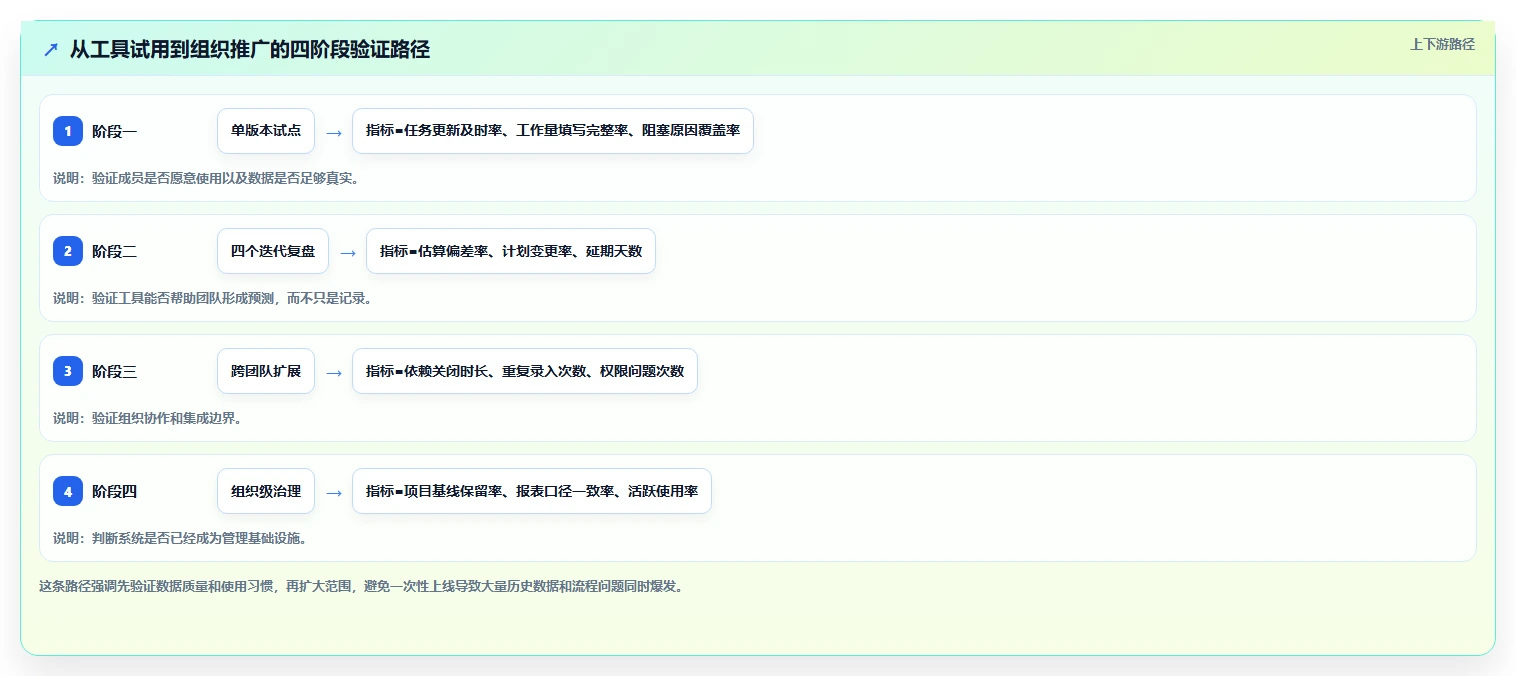Click the 四个迭代复盘 chip
Image resolution: width=1516 pixels, height=676 pixels.
[x=273, y=251]
